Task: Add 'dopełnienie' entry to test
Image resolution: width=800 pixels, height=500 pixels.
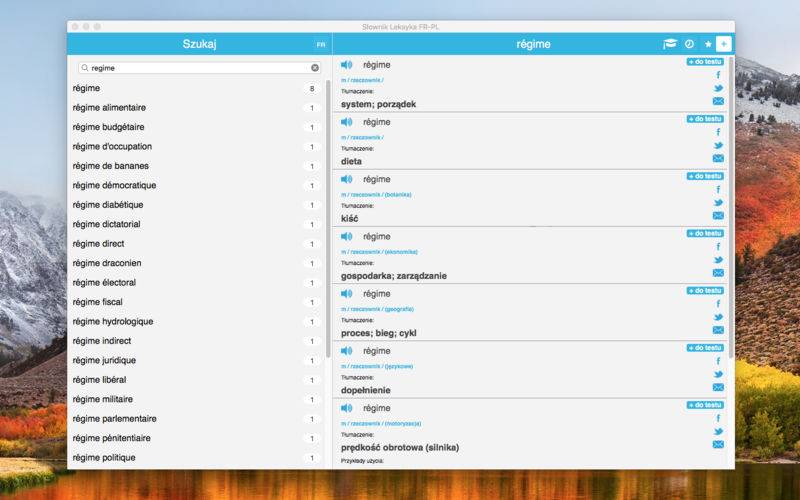Action: tap(705, 347)
